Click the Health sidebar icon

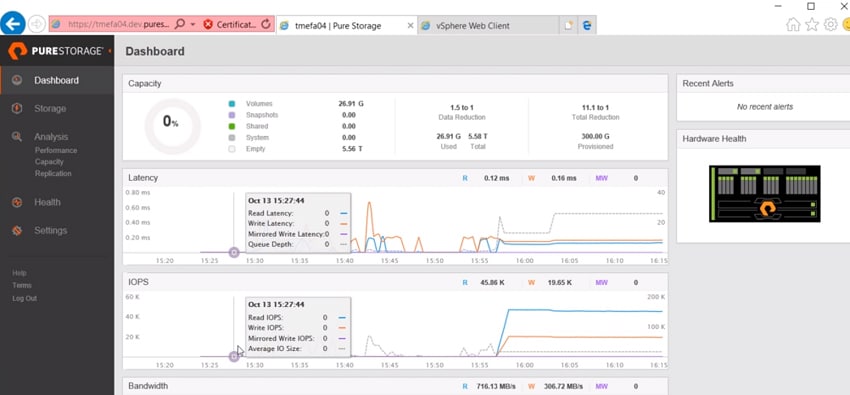(17, 202)
